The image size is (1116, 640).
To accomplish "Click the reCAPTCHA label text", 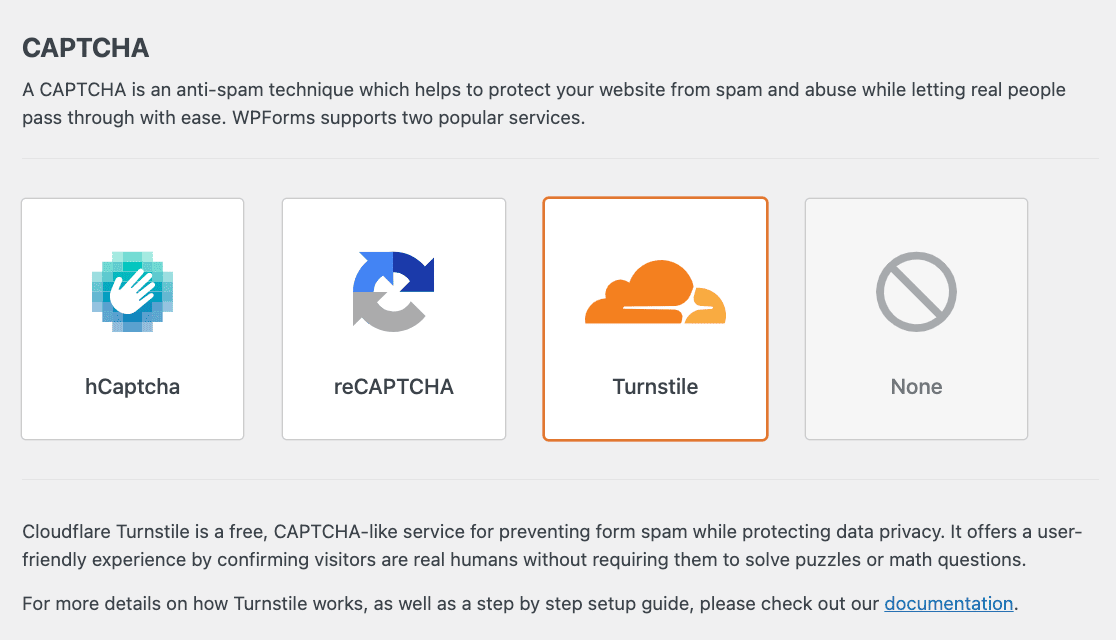I will 393,387.
